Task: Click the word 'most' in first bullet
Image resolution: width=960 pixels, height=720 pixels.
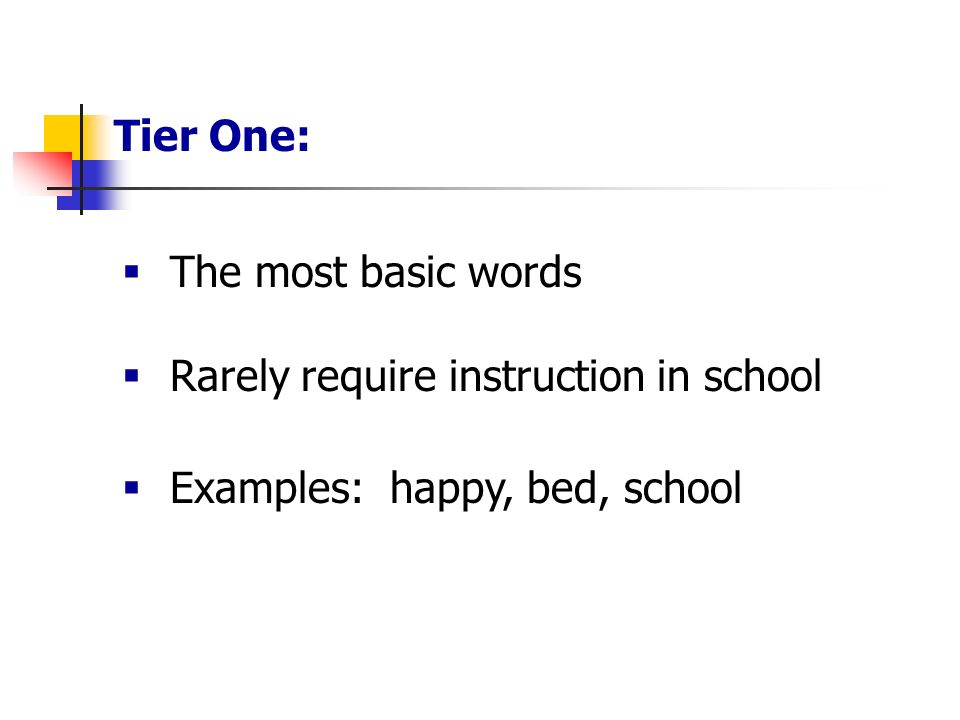Action: (301, 273)
